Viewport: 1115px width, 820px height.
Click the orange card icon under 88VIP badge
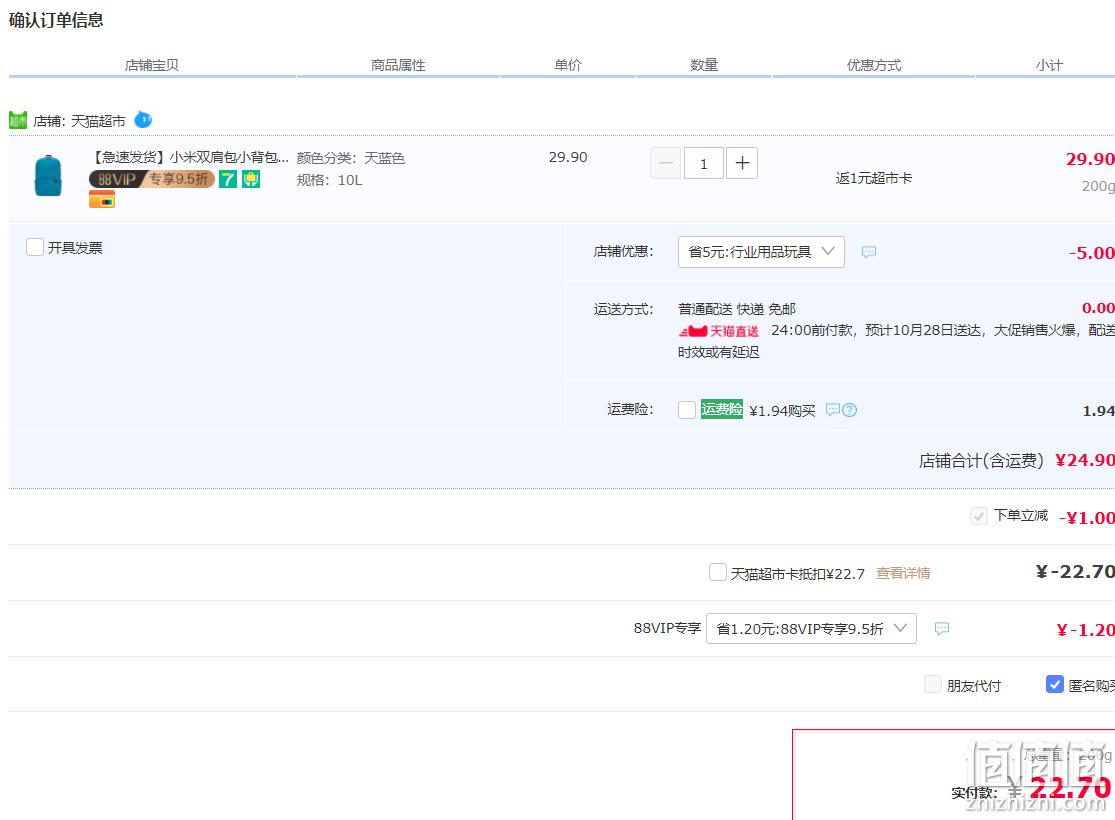tap(102, 201)
